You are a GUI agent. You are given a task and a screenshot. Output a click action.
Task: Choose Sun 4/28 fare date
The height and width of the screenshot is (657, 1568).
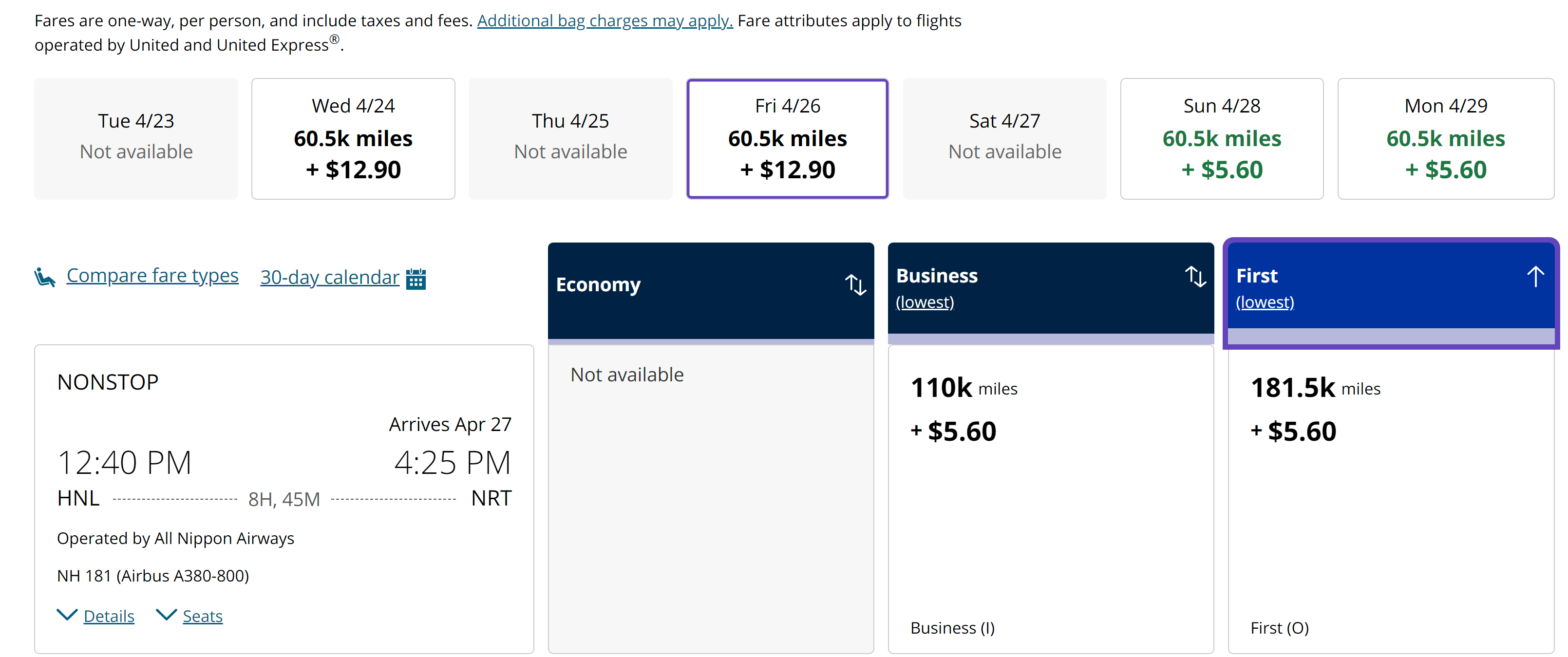[x=1222, y=138]
